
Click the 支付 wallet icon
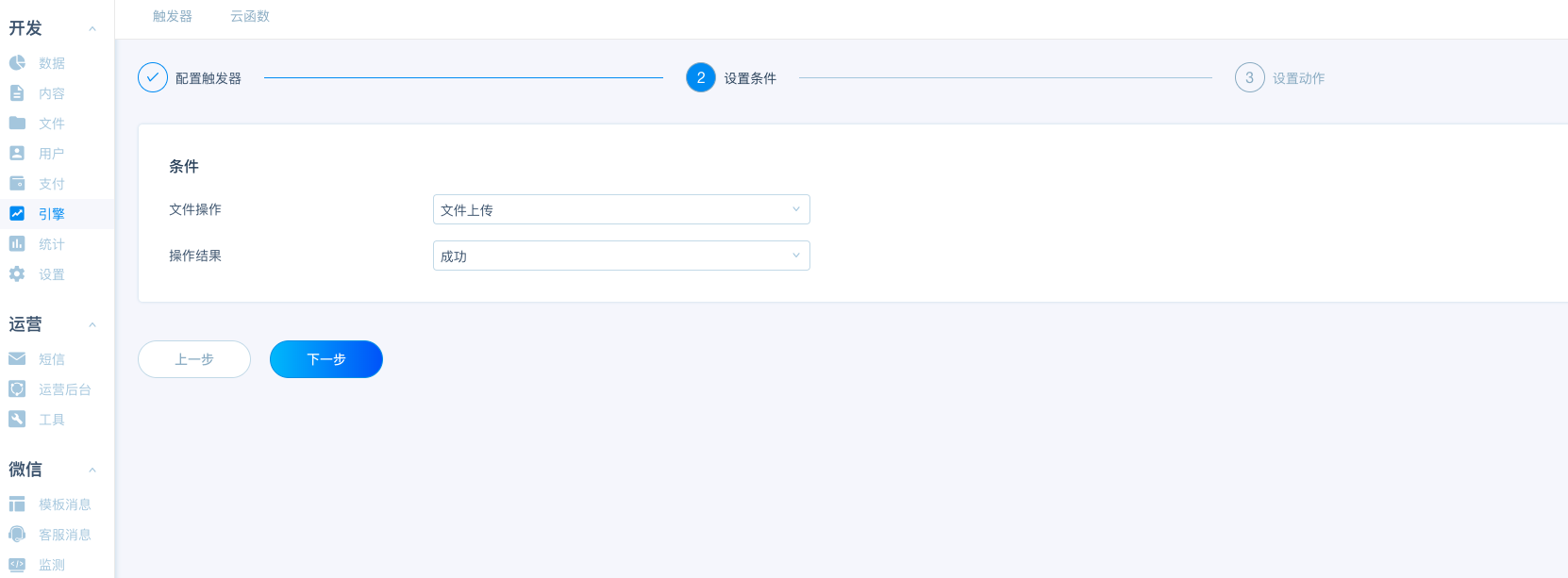tap(17, 184)
